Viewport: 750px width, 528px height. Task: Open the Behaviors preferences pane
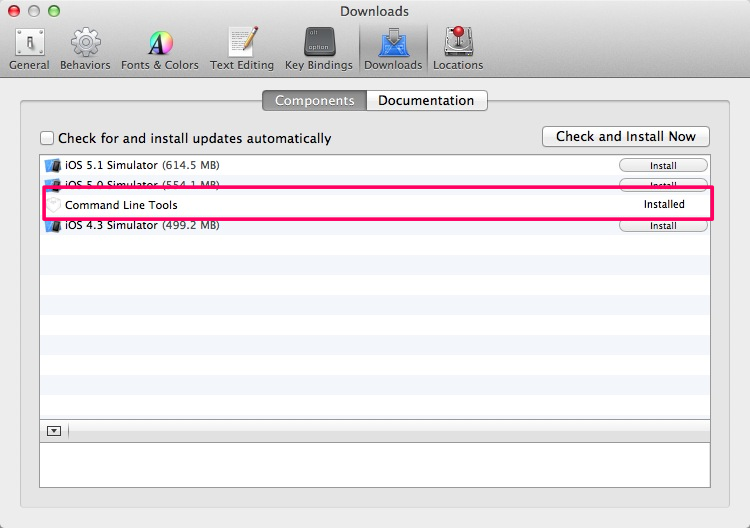click(x=85, y=50)
